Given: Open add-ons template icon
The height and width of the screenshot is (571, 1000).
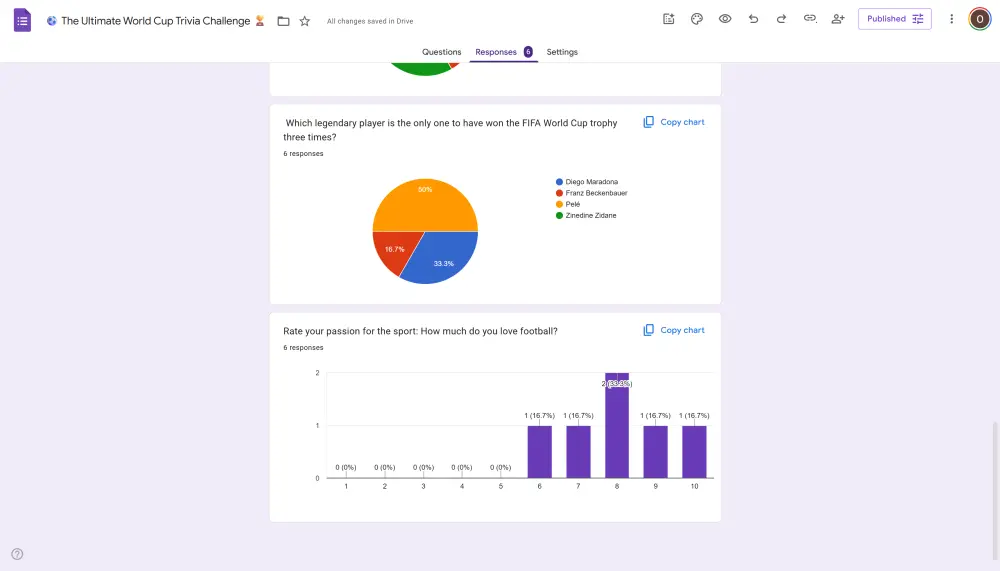Looking at the screenshot, I should (x=668, y=19).
